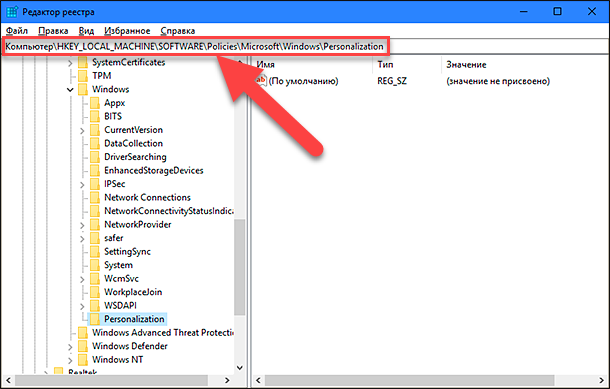Viewport: 610px width, 389px height.
Task: Click the REG_SZ type cell
Action: [392, 81]
